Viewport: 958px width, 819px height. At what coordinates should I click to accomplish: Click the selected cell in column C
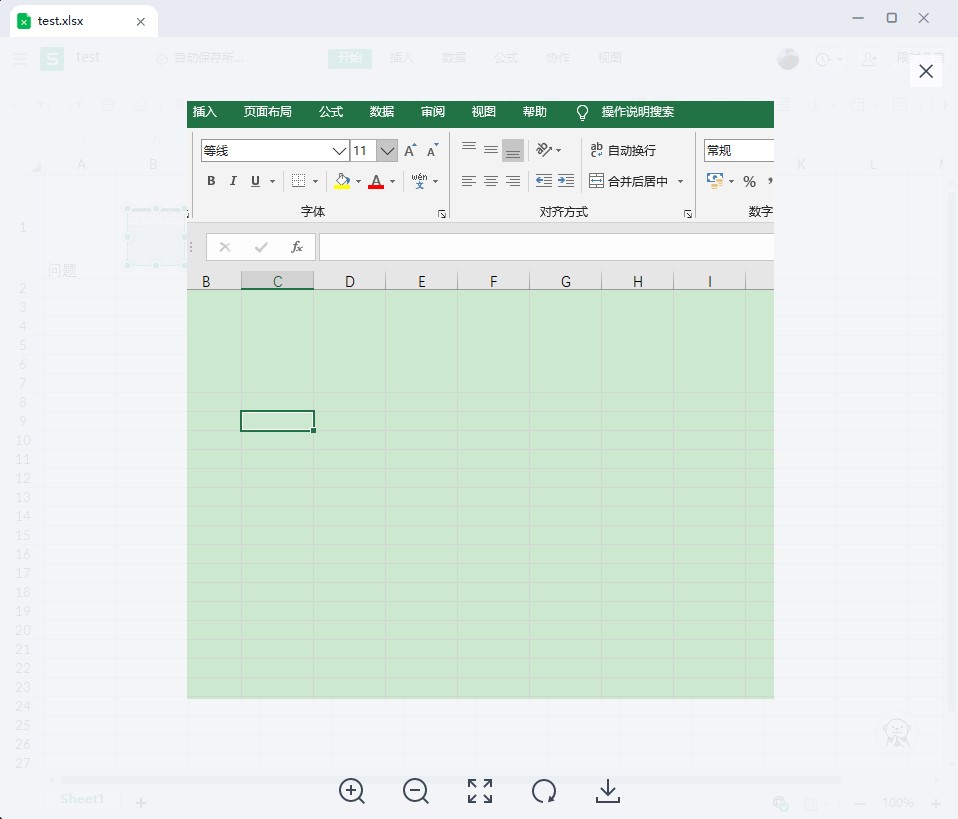[277, 421]
